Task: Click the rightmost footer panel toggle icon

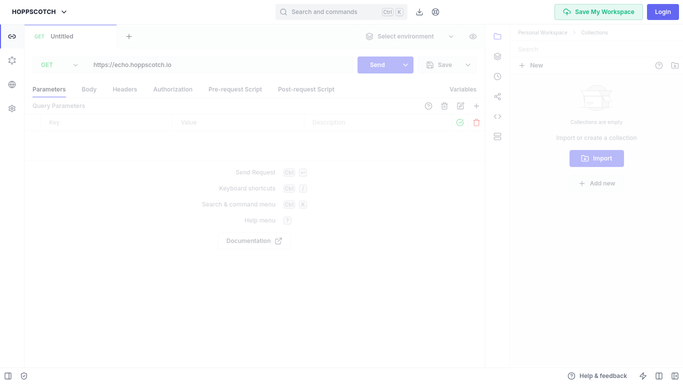Action: tap(675, 376)
